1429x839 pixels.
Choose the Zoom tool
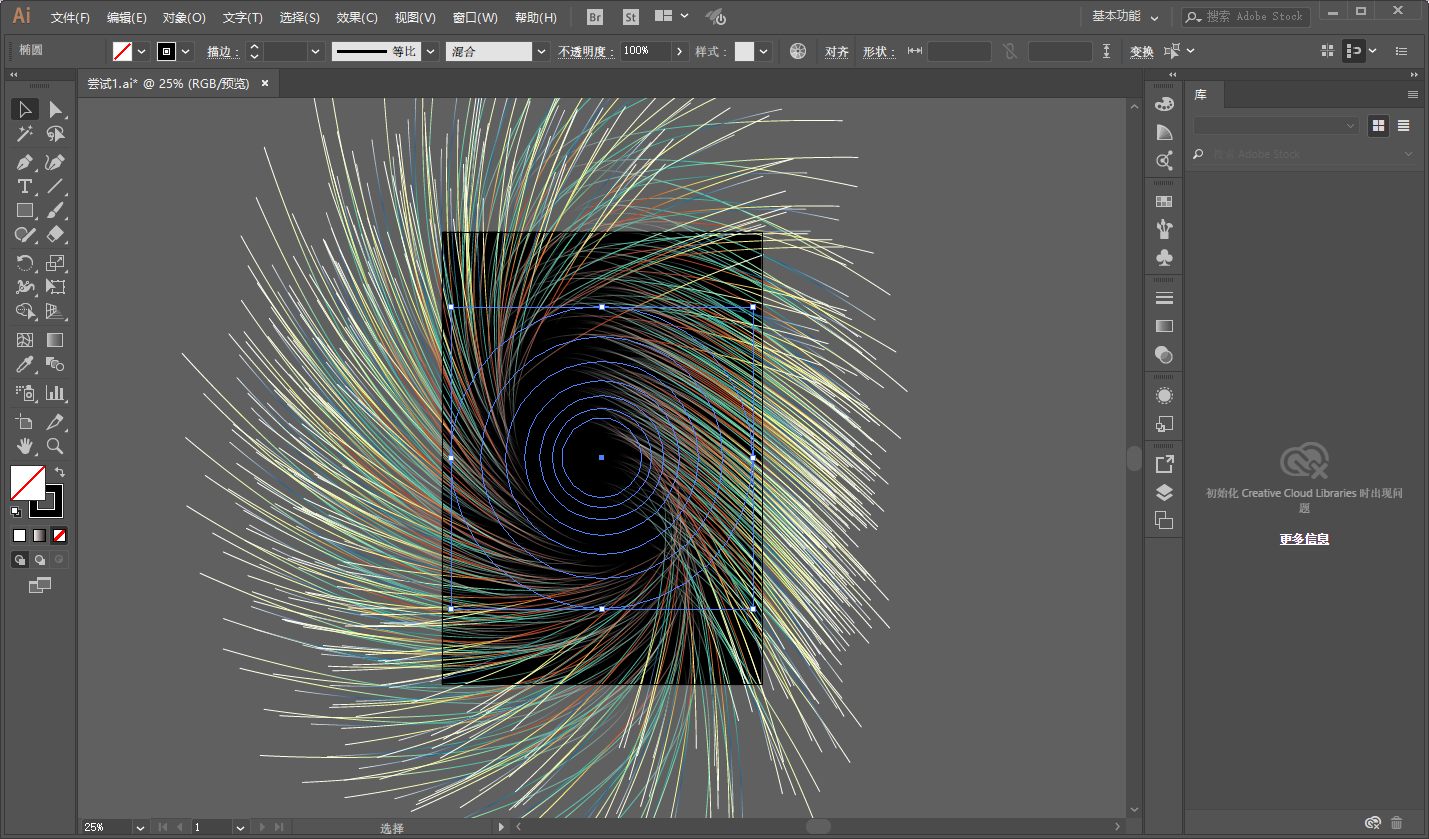click(55, 446)
